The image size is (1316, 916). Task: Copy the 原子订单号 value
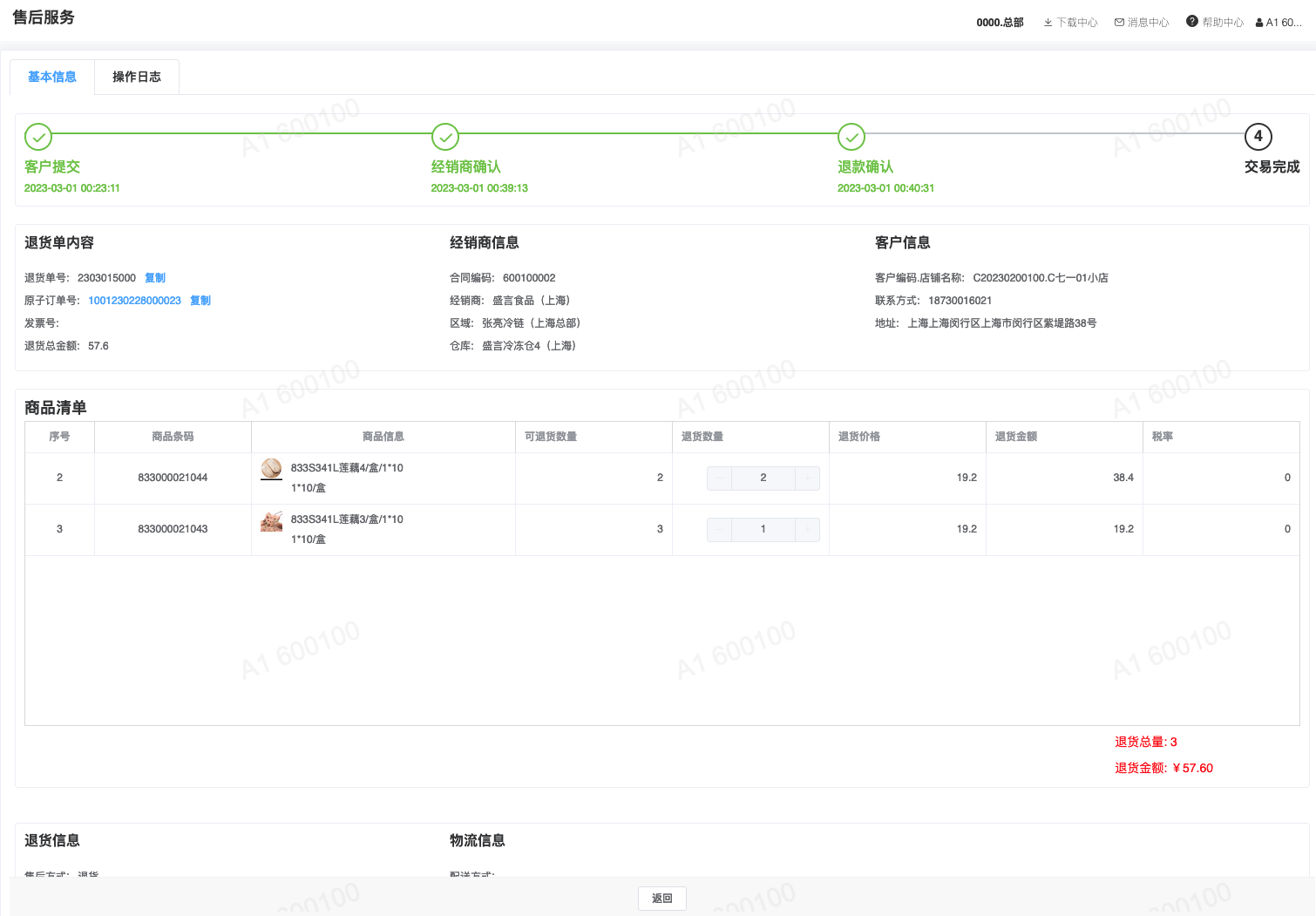pos(200,301)
